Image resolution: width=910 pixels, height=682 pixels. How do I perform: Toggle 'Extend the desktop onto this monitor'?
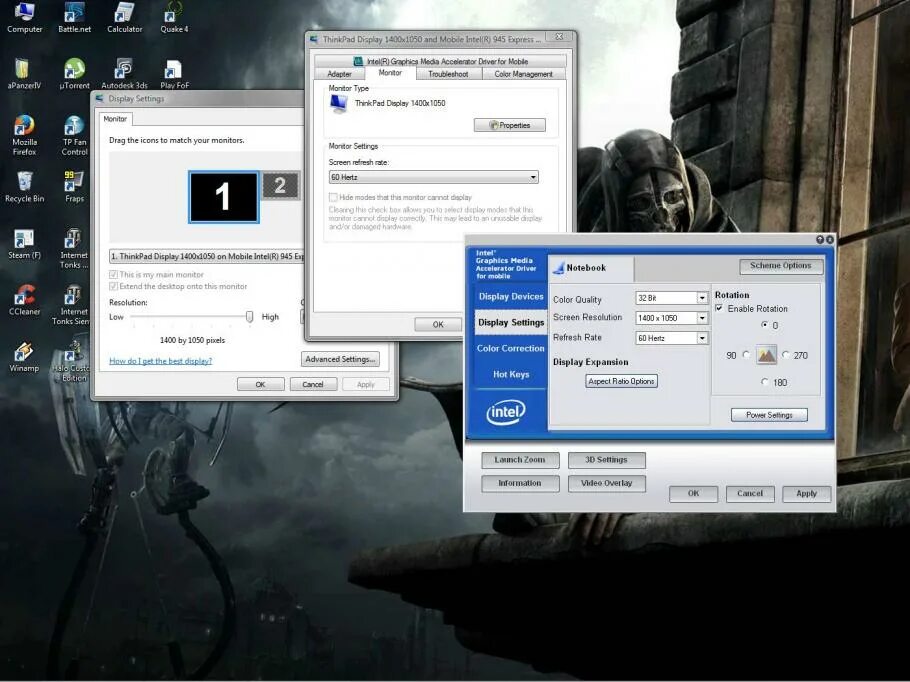[113, 286]
